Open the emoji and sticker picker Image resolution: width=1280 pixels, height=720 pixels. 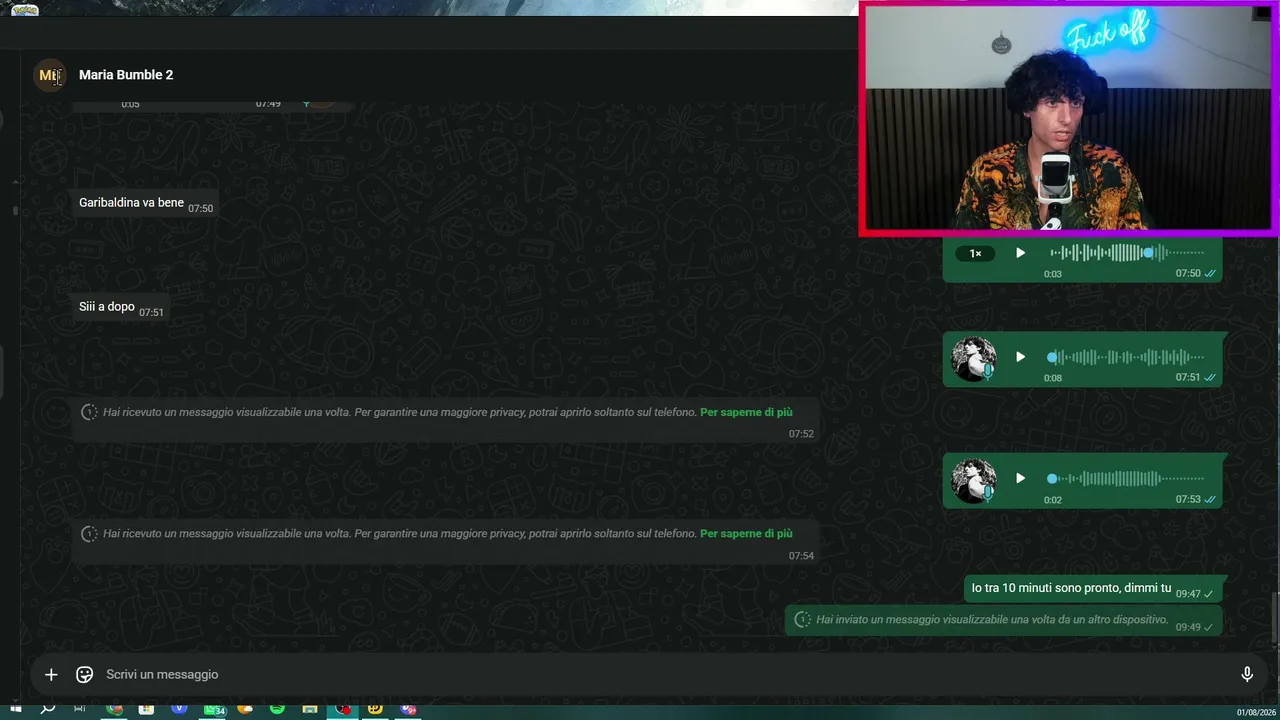point(85,675)
